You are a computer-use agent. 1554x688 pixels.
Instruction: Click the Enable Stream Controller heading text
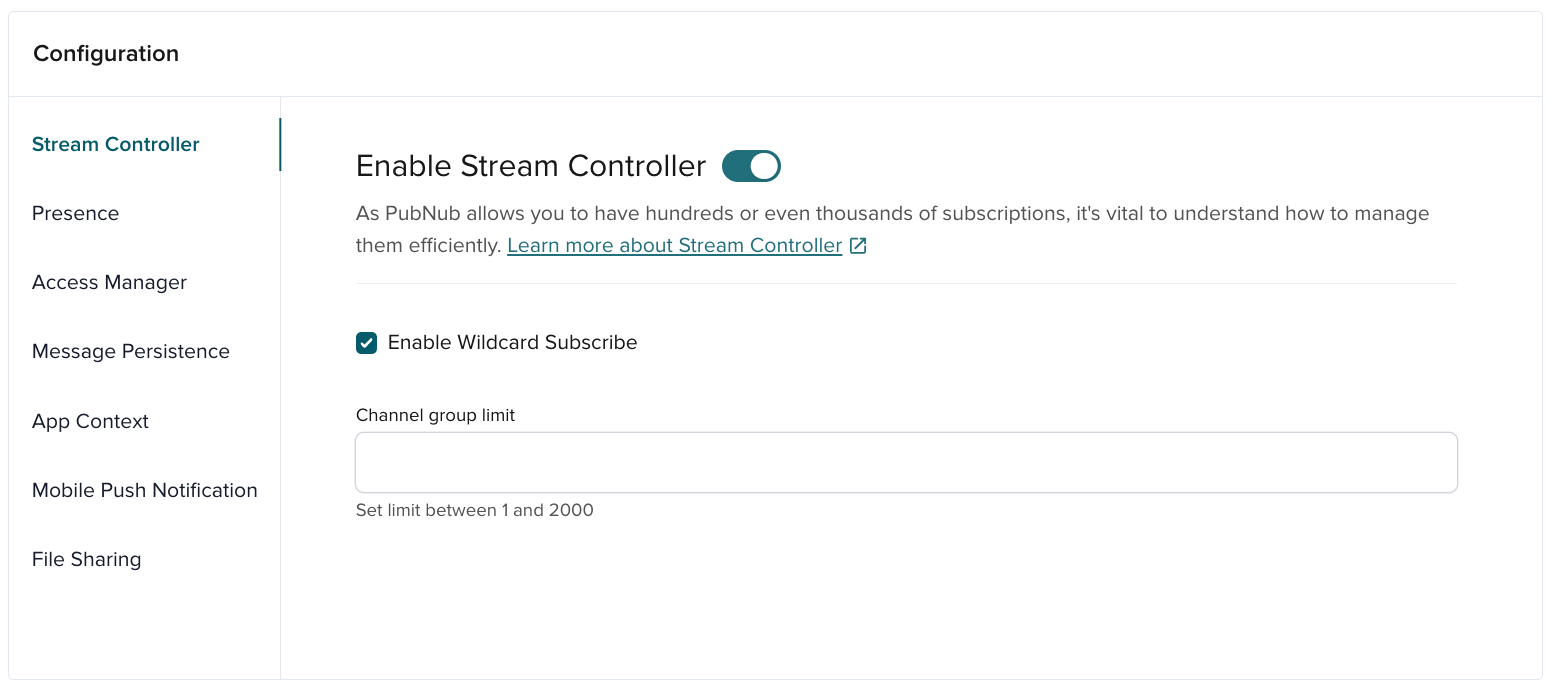pyautogui.click(x=531, y=165)
